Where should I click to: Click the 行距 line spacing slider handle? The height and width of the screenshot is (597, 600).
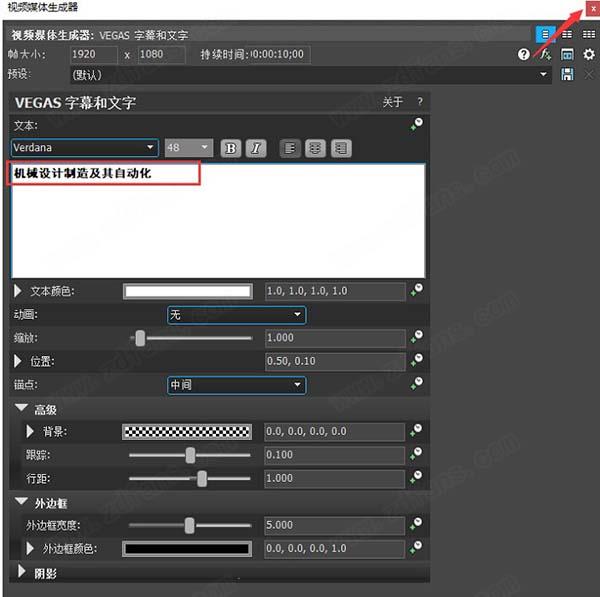(202, 479)
